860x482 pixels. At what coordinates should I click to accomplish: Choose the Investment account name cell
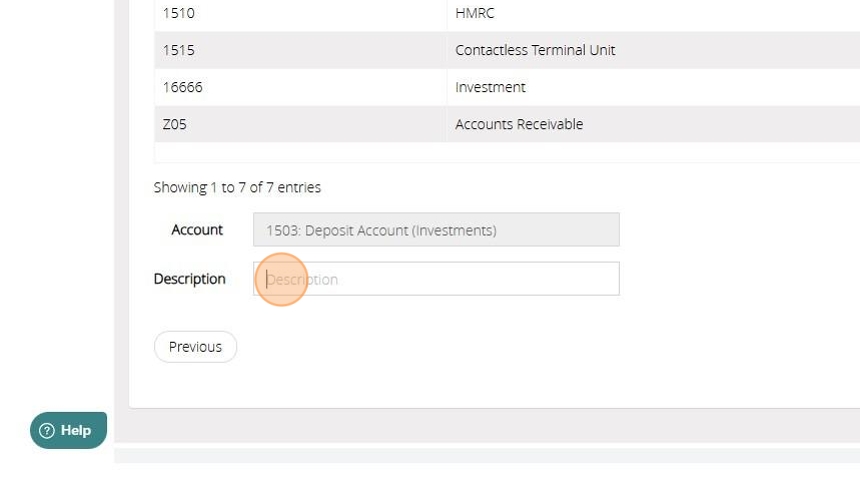point(490,87)
